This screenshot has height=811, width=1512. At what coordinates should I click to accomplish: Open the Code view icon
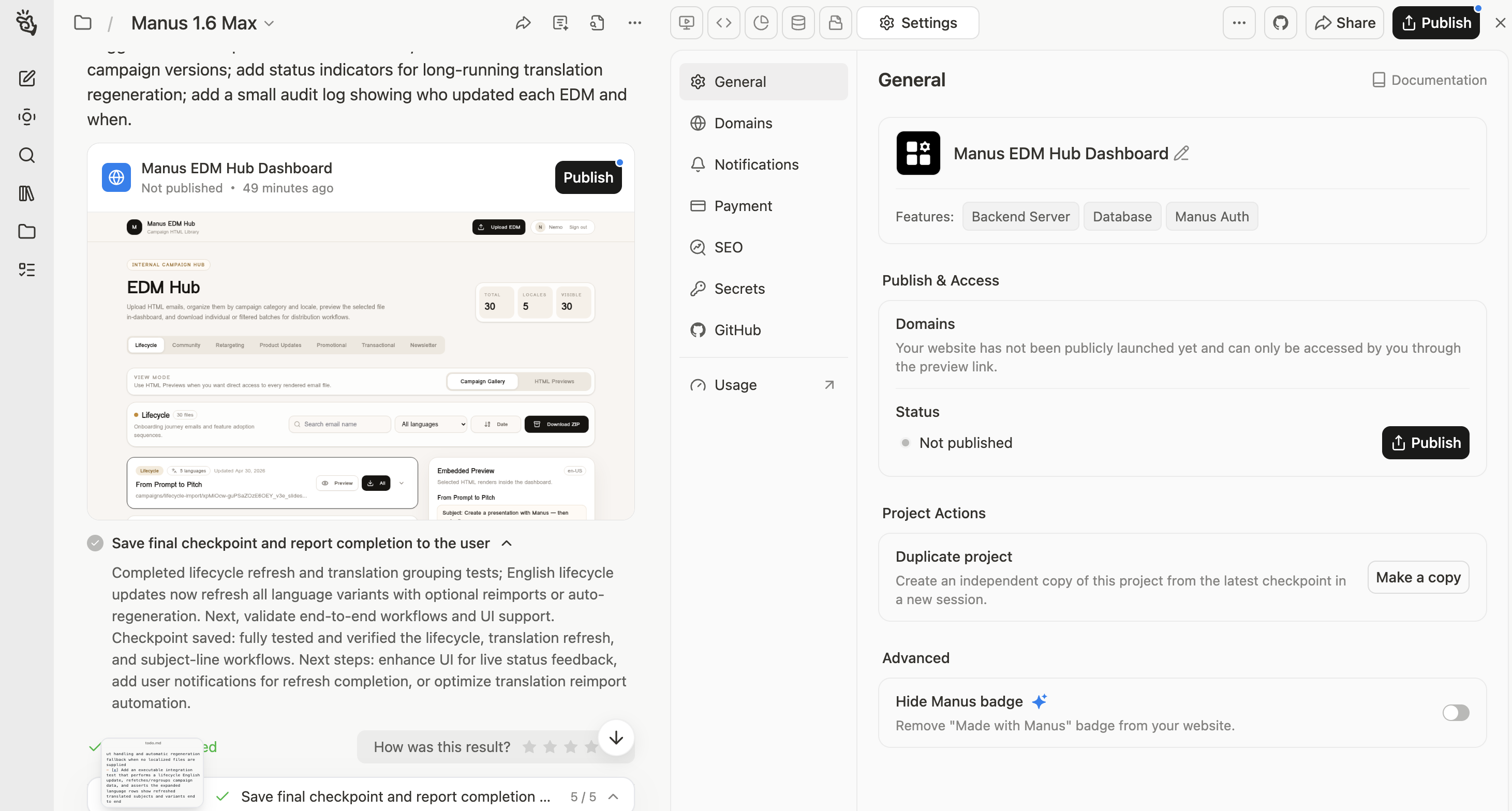tap(724, 23)
